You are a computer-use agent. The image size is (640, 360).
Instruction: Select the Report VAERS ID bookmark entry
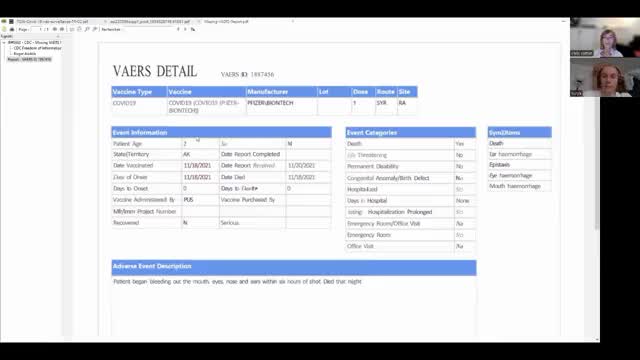(x=29, y=59)
